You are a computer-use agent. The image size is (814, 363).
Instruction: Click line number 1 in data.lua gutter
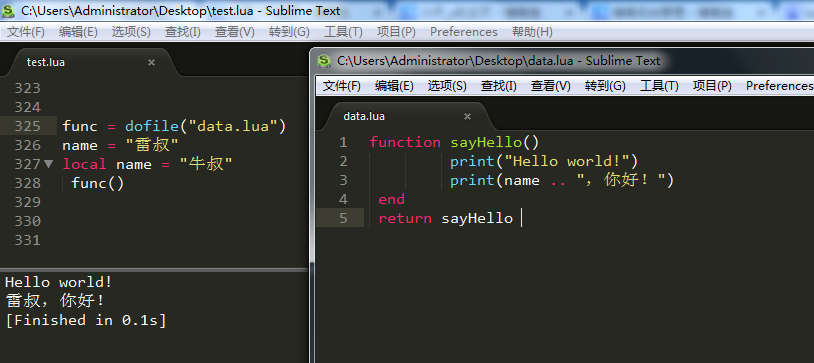343,142
